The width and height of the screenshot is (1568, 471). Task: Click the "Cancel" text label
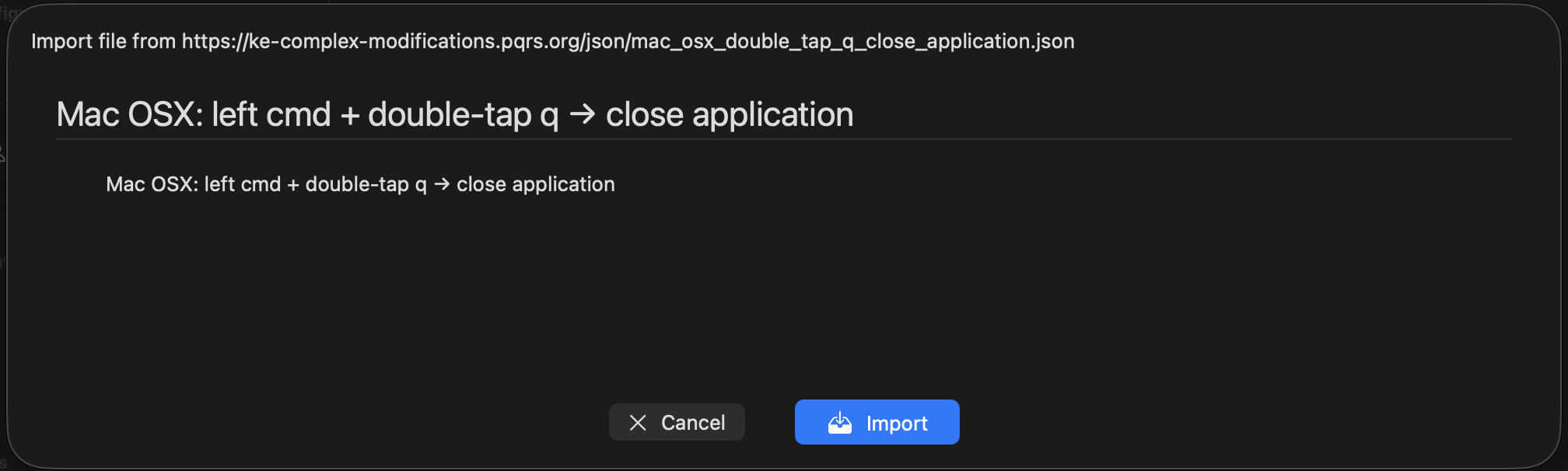coord(693,423)
